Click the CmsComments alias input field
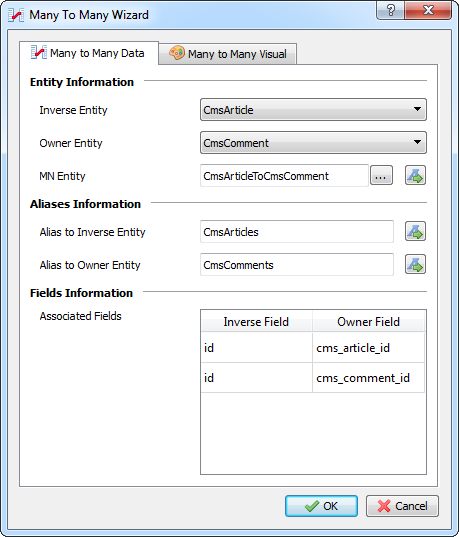Image resolution: width=459 pixels, height=537 pixels. pos(297,265)
